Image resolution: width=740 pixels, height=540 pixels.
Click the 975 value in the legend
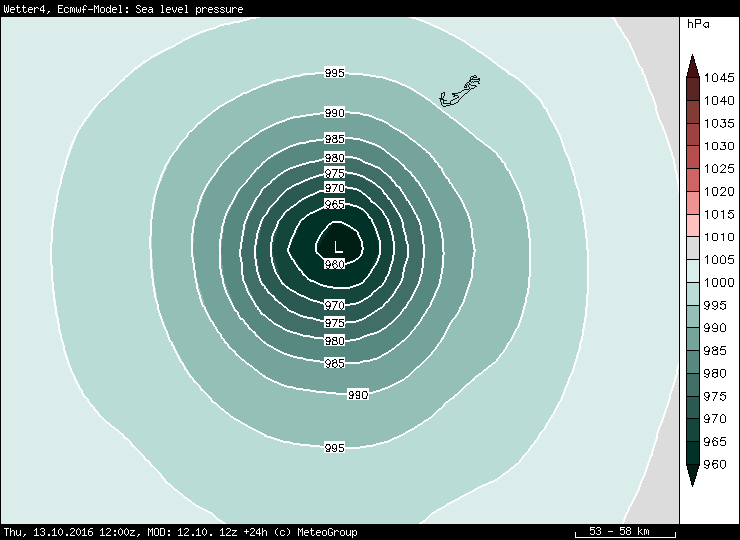click(x=715, y=396)
